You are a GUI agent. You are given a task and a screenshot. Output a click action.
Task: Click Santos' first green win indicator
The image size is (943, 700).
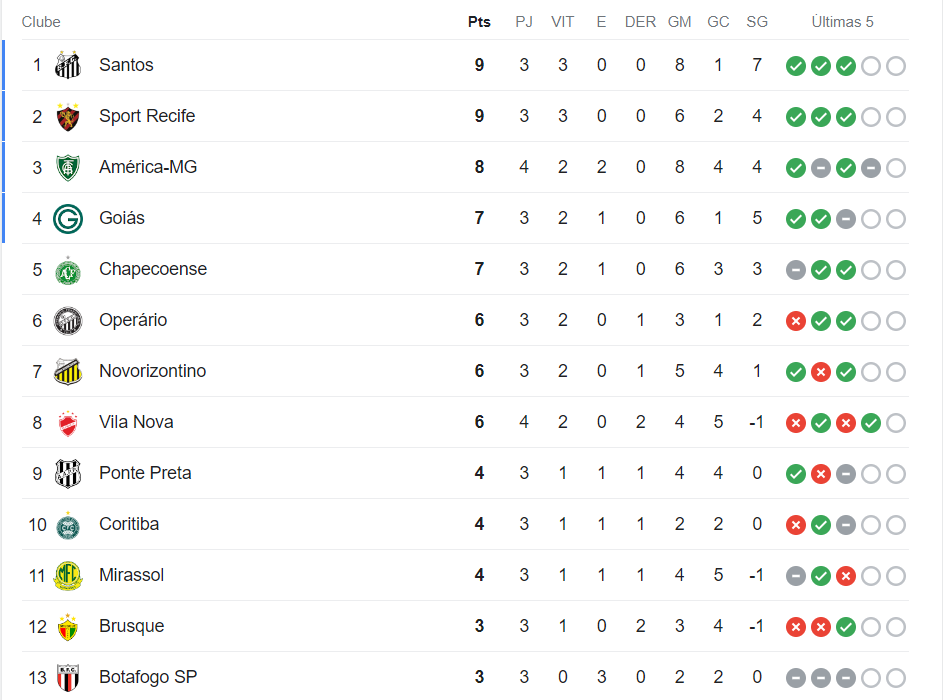[x=796, y=66]
